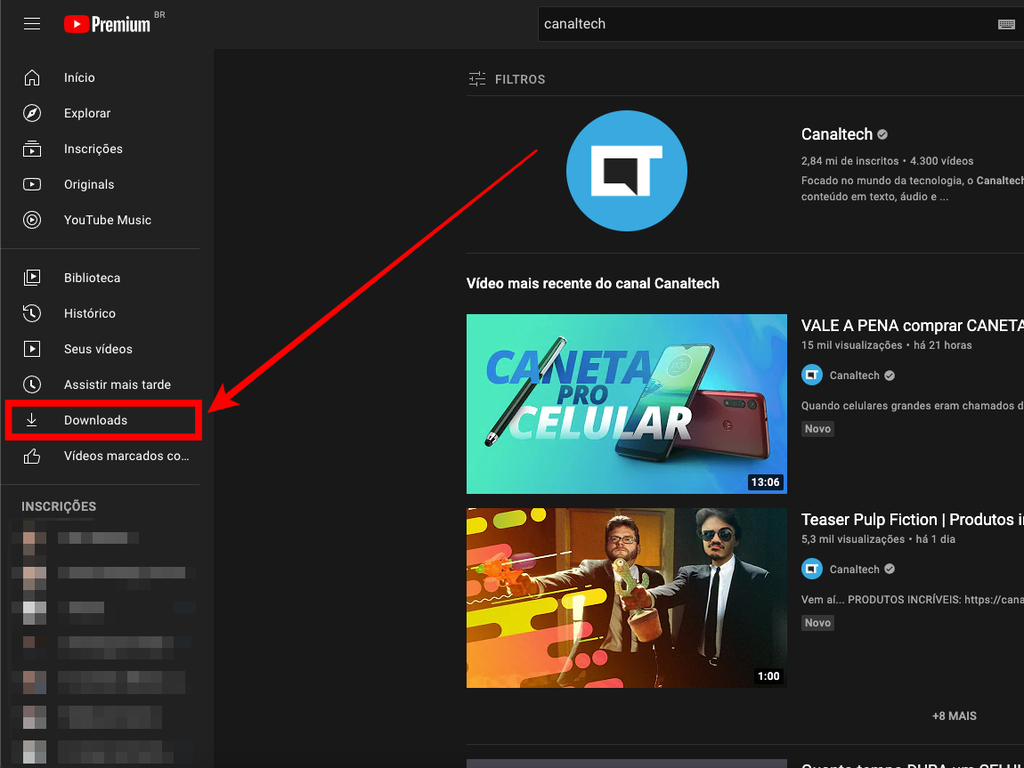The height and width of the screenshot is (768, 1024).
Task: Click the Canaltech channel title
Action: pos(837,134)
